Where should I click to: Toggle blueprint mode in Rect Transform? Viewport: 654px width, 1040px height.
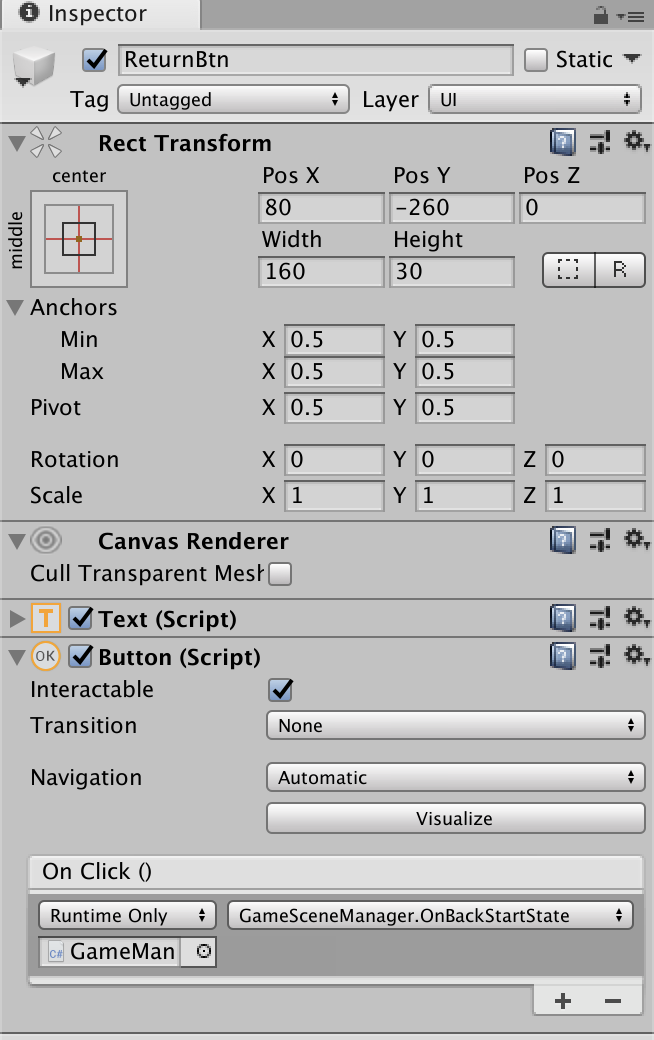[569, 271]
